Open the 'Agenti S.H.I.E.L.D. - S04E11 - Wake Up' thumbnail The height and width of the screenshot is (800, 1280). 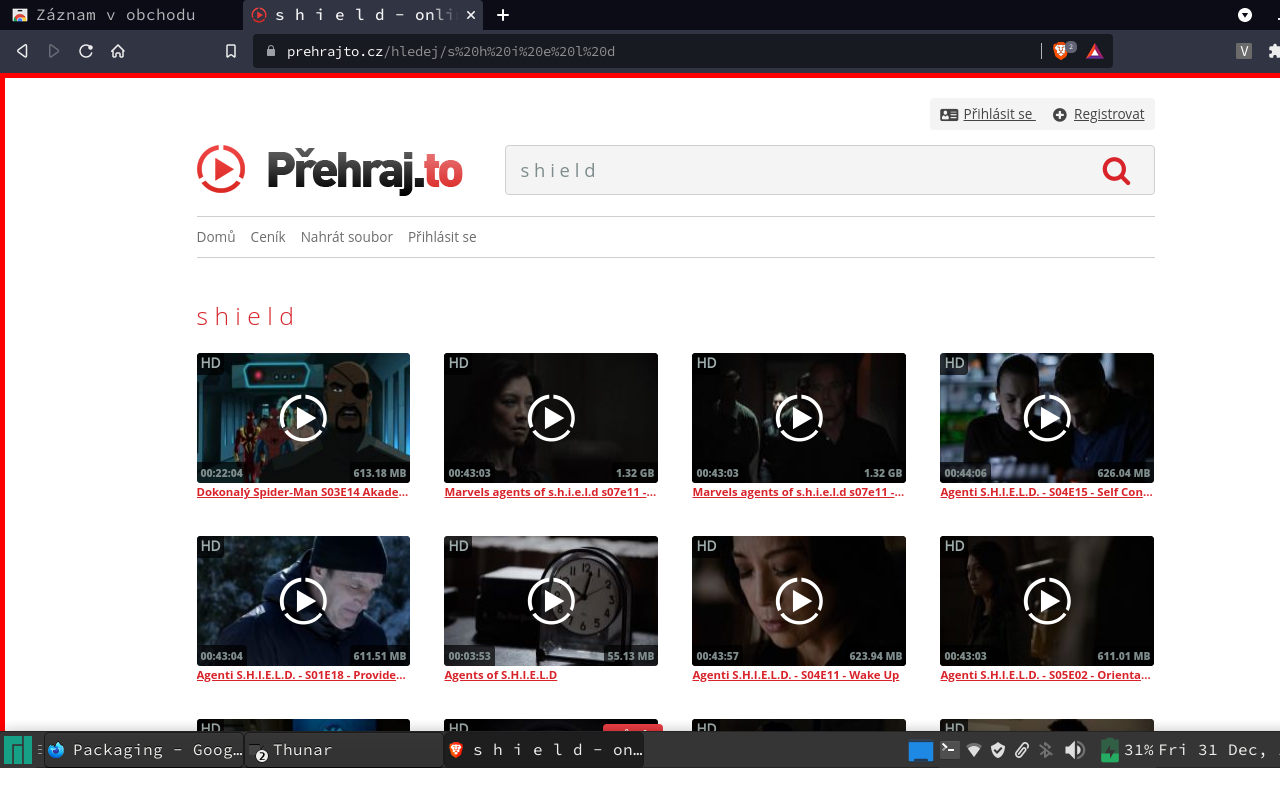[799, 601]
